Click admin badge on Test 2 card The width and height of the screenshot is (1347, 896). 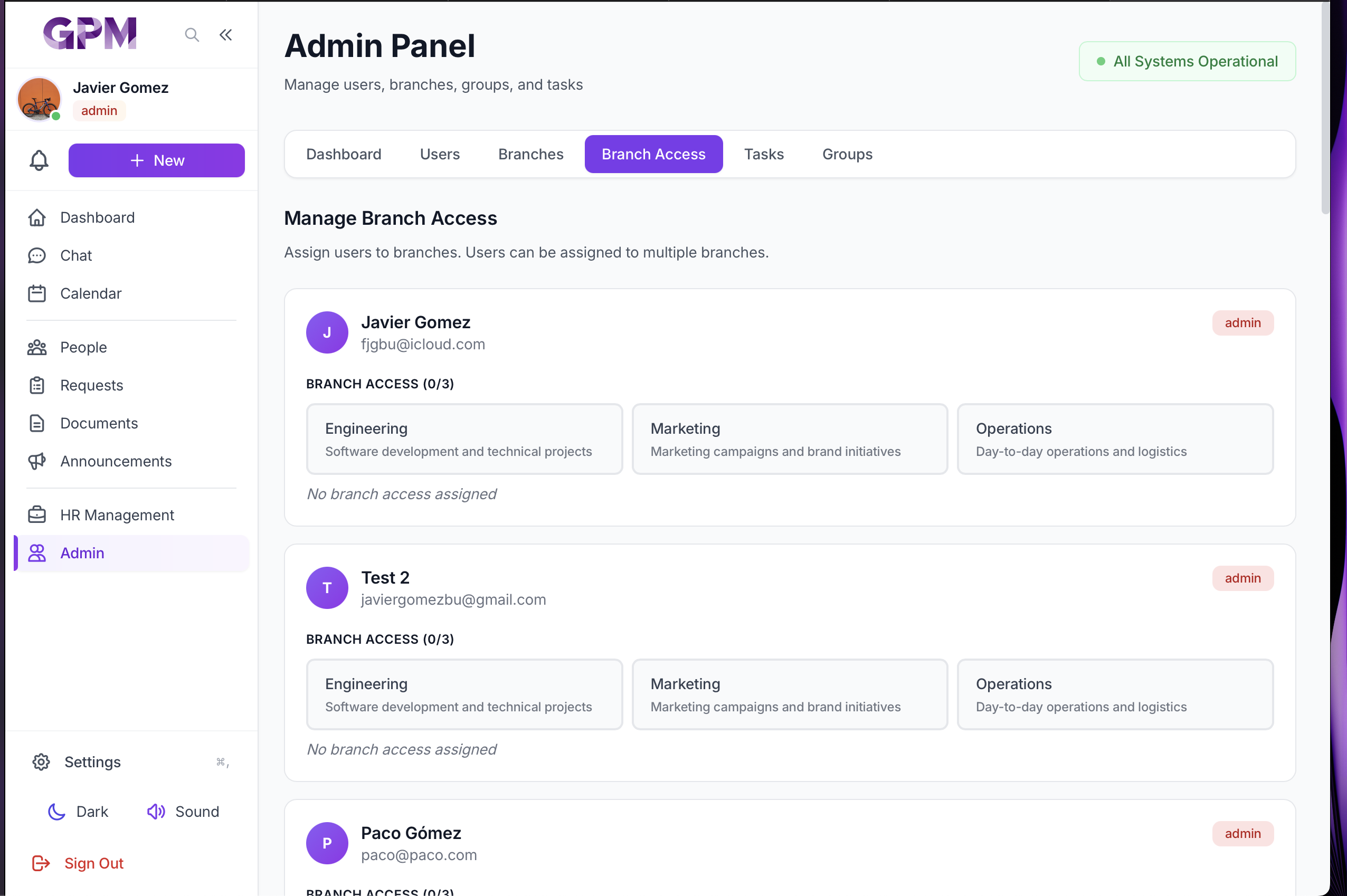[x=1242, y=578]
